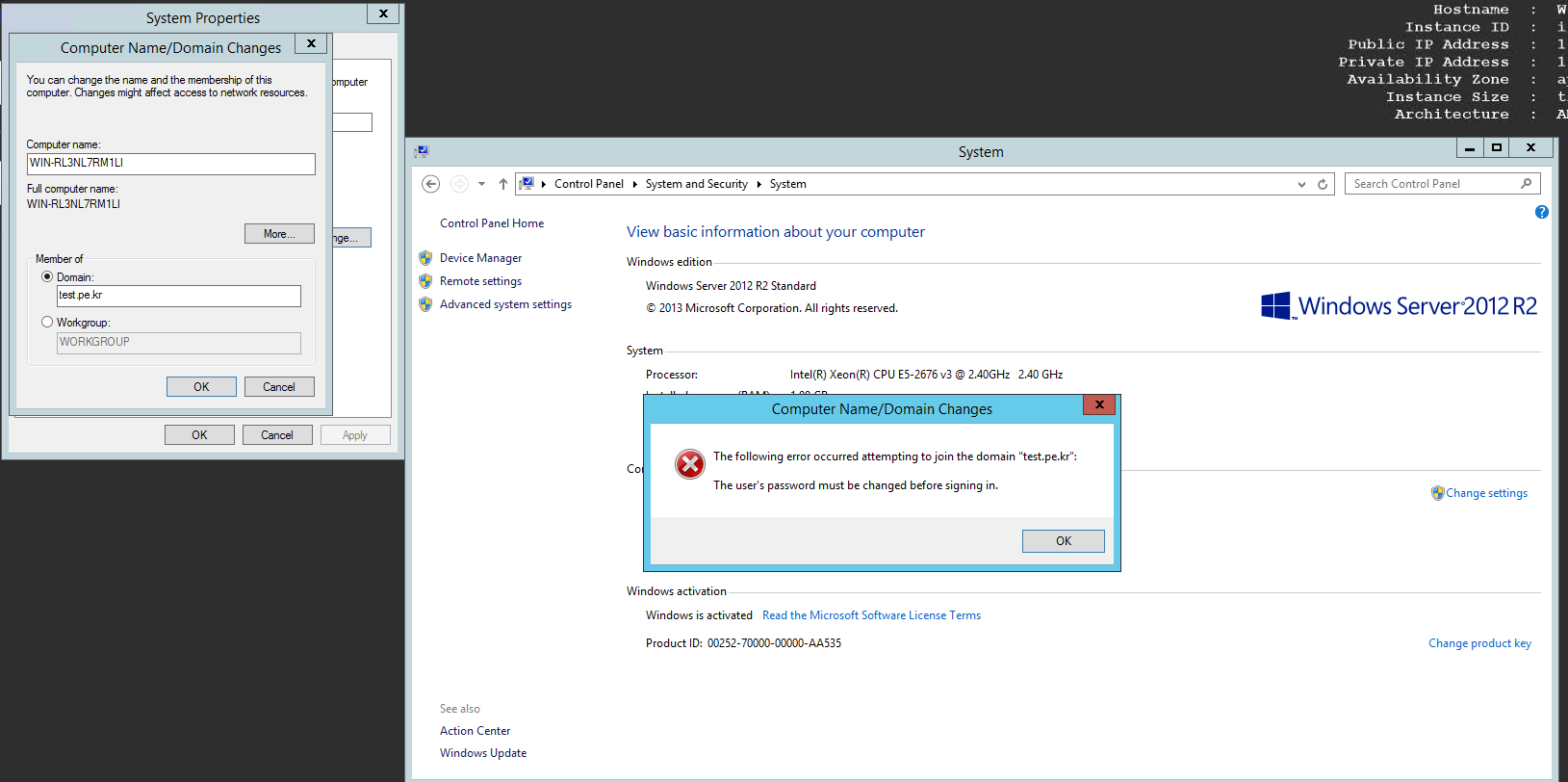Click Device Manager shield icon
This screenshot has height=782, width=1568.
tap(425, 258)
